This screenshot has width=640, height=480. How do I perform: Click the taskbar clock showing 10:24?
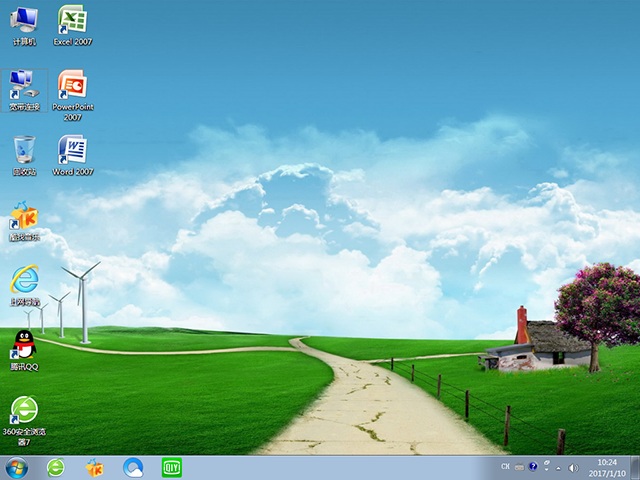pos(606,467)
